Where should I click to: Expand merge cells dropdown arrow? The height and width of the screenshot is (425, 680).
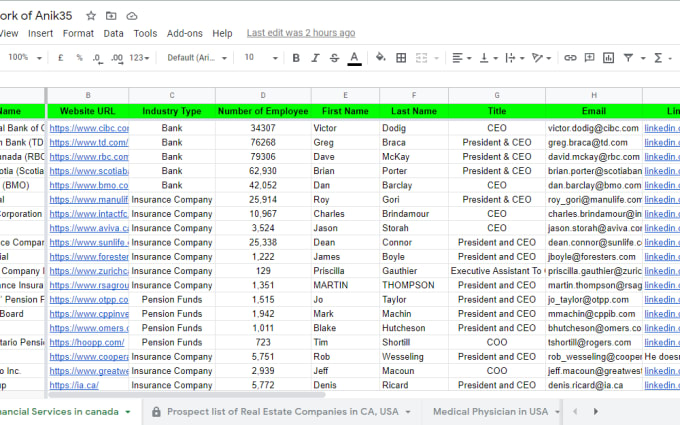pos(436,58)
